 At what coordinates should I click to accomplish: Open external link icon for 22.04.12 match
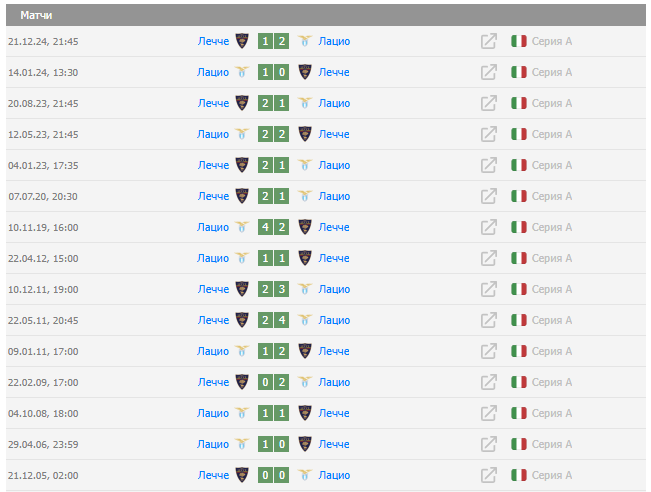point(489,258)
